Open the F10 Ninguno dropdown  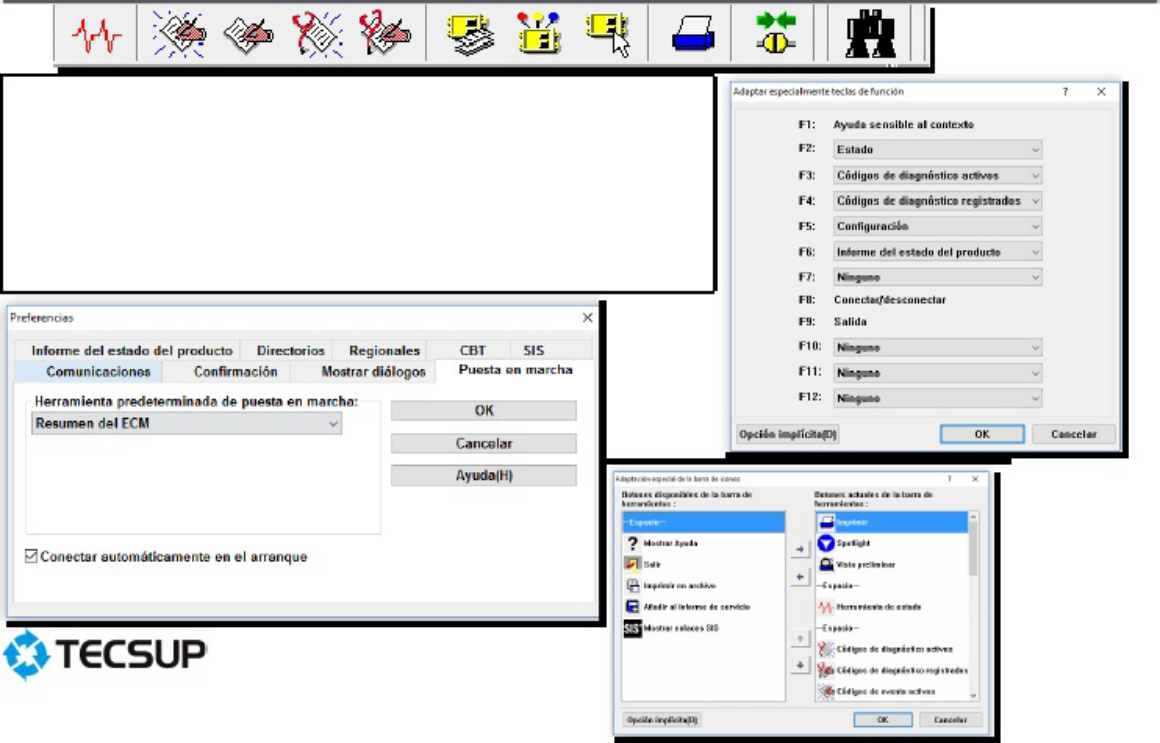[x=937, y=347]
